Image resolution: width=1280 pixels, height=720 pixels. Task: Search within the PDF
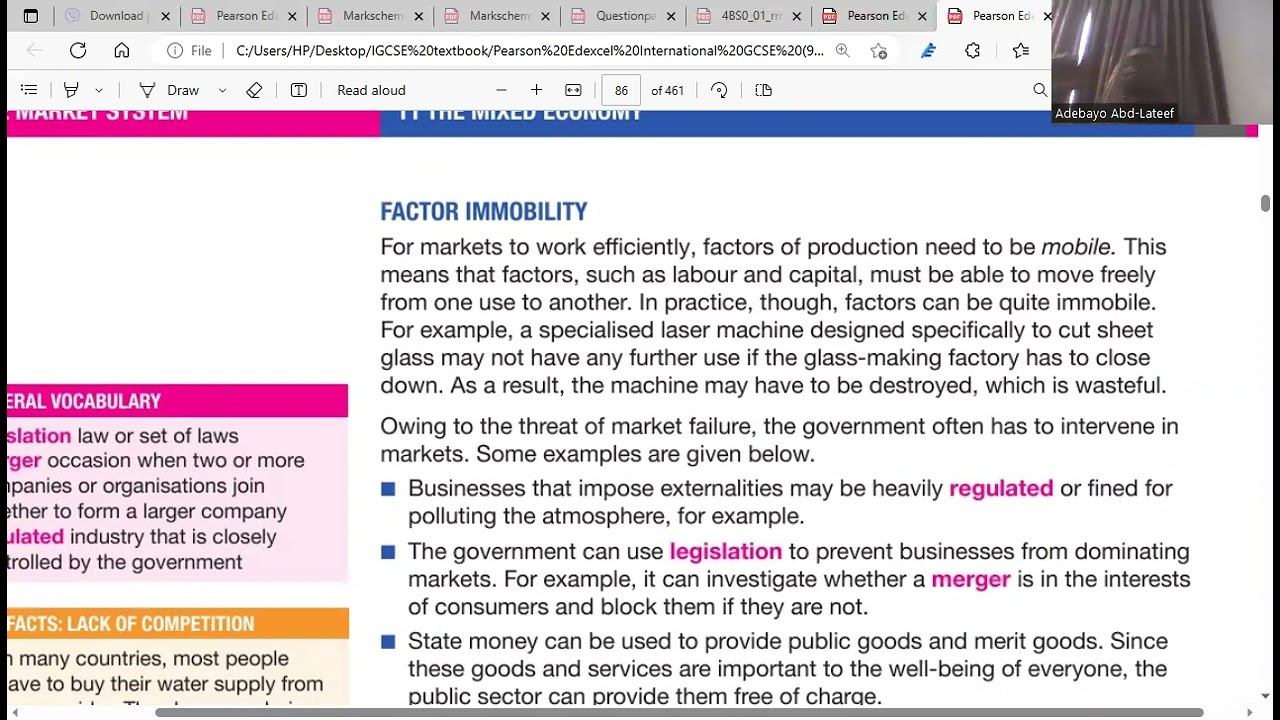click(1040, 90)
